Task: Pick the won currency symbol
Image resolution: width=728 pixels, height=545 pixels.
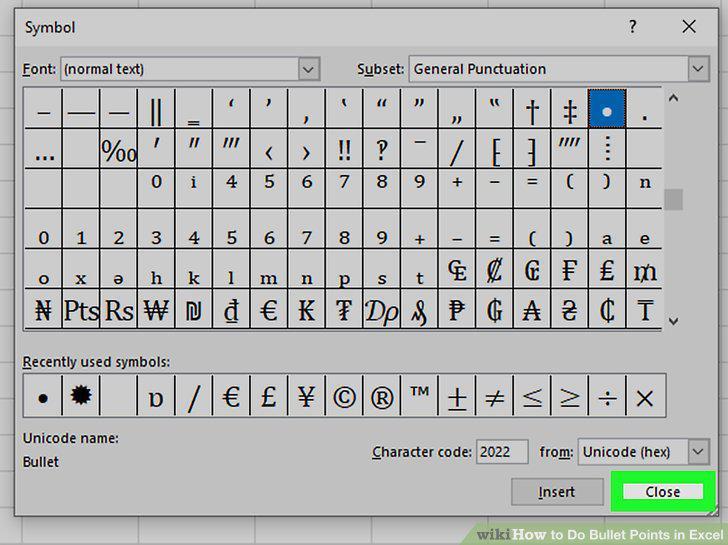Action: pos(156,310)
